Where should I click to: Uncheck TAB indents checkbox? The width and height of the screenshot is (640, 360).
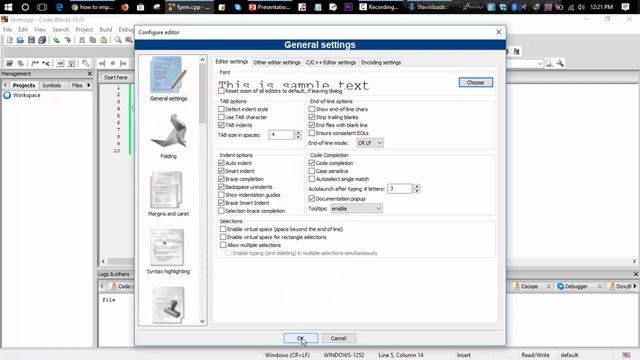tap(221, 125)
